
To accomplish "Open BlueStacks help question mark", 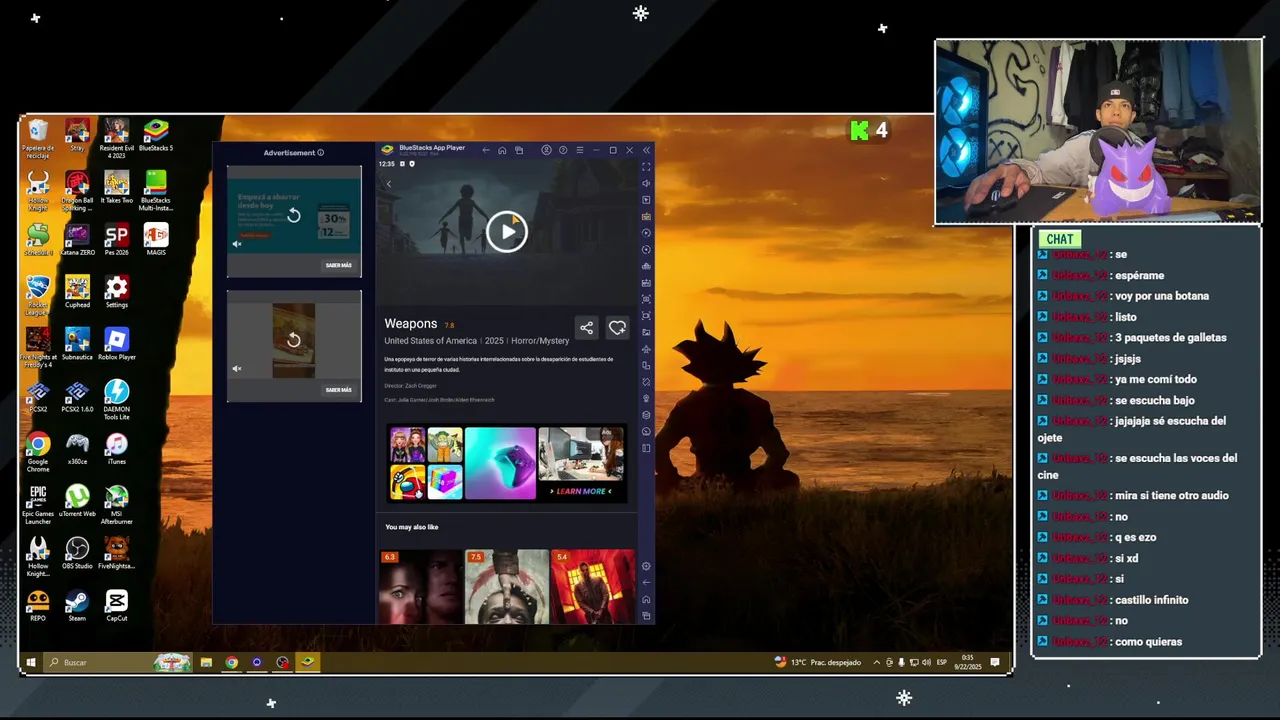I will click(x=563, y=150).
